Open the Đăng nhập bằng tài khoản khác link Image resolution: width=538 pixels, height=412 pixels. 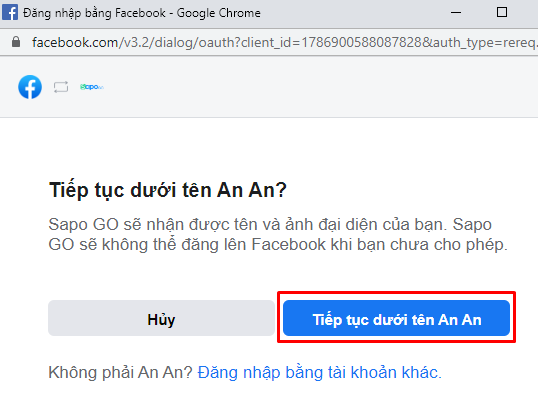(319, 372)
